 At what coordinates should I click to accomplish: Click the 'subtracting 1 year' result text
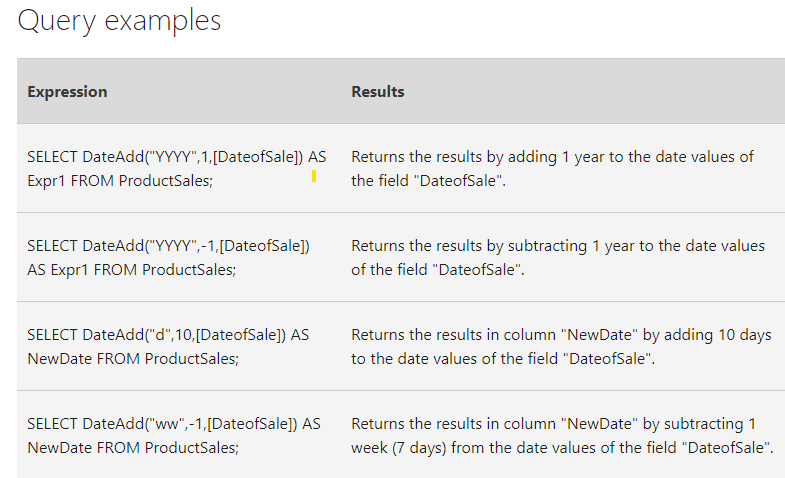558,258
